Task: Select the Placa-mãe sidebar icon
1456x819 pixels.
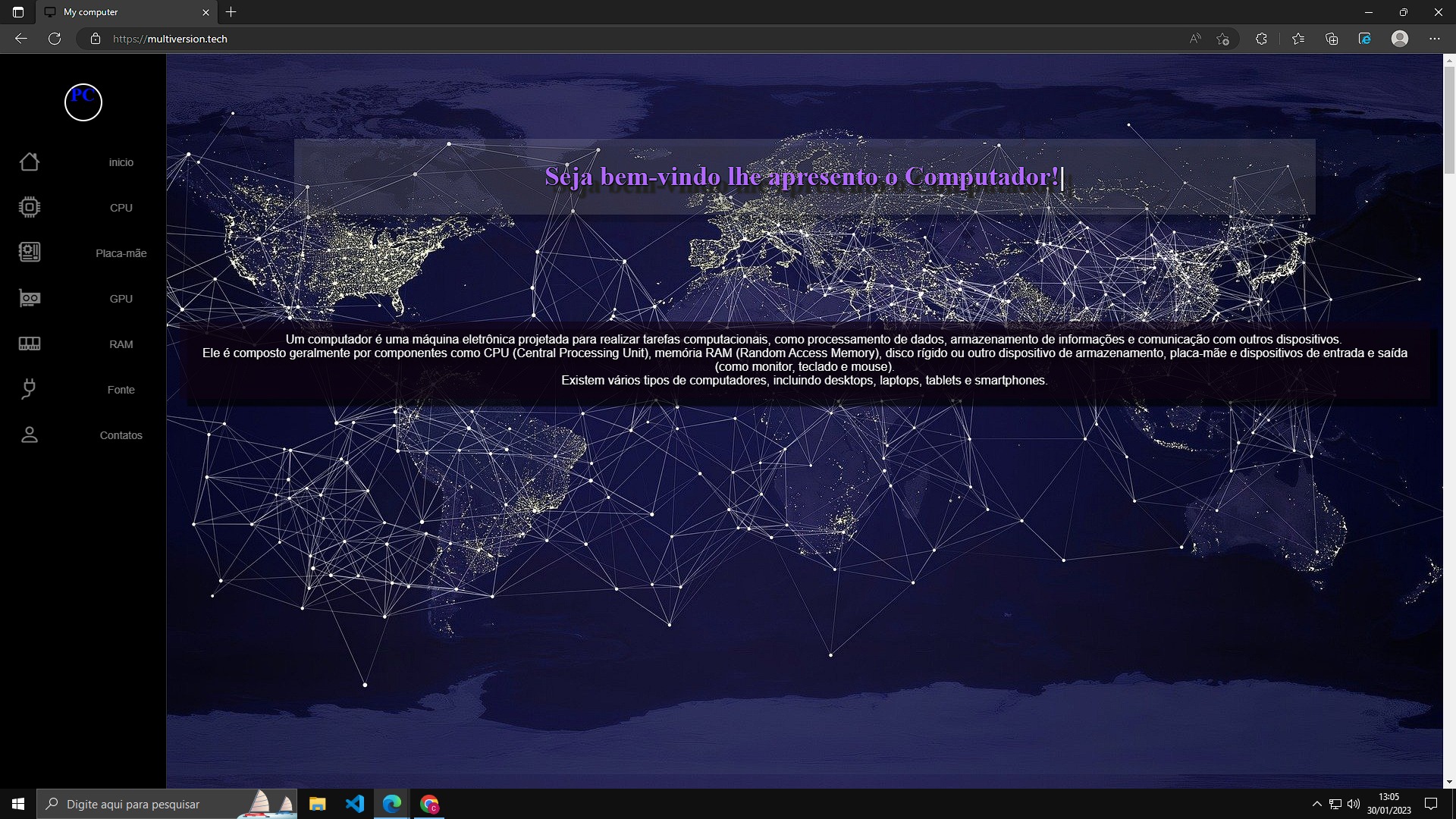Action: point(29,252)
